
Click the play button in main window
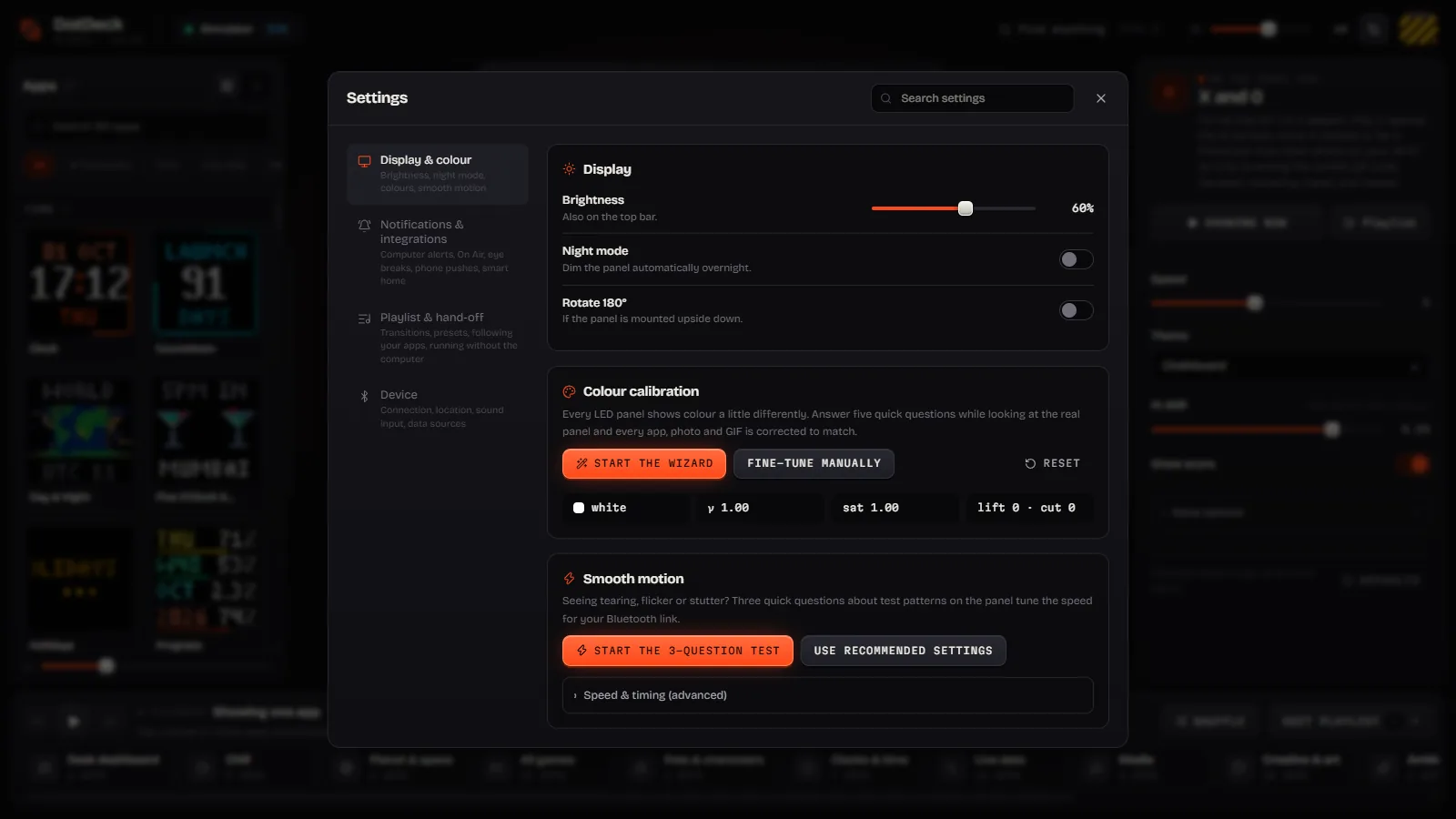click(74, 722)
